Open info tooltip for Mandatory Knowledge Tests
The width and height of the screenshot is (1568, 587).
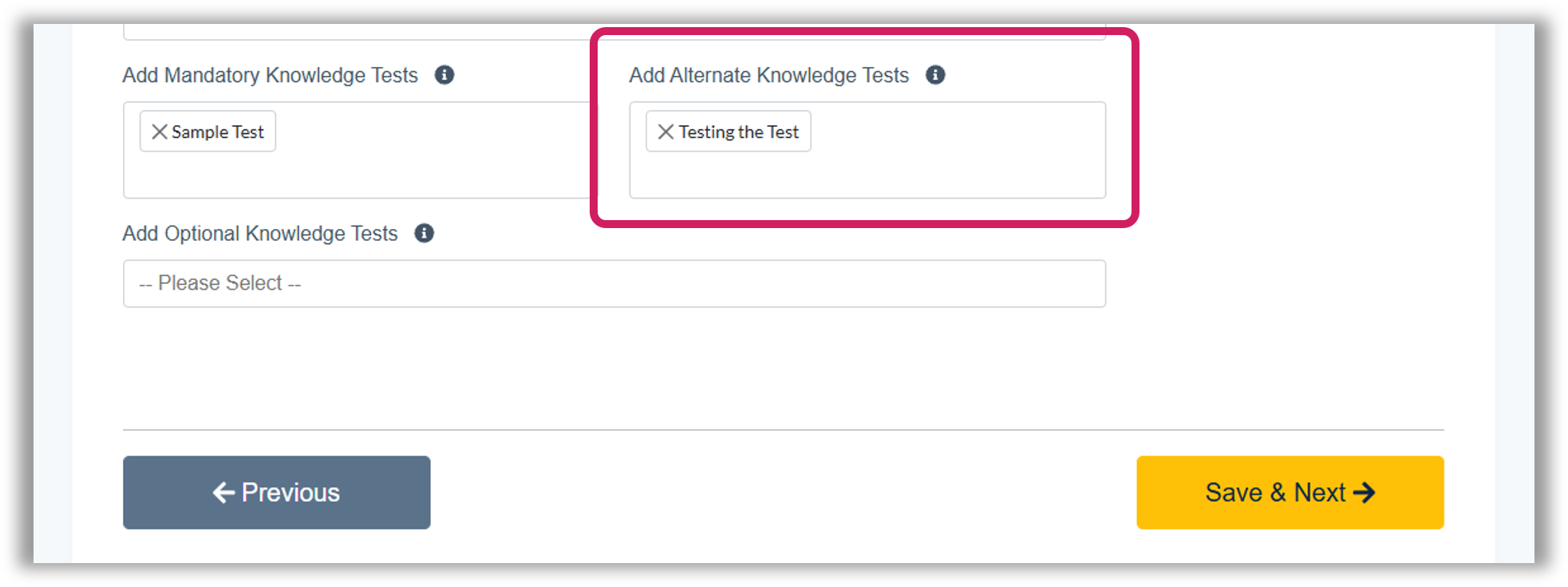[444, 75]
